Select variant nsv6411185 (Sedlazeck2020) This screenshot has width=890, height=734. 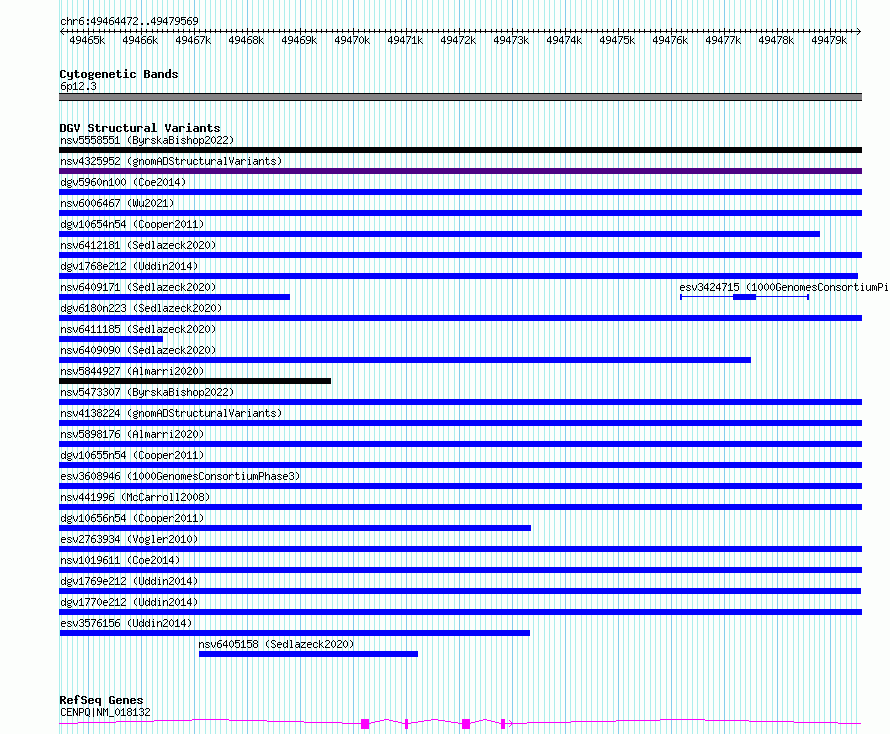click(x=138, y=329)
